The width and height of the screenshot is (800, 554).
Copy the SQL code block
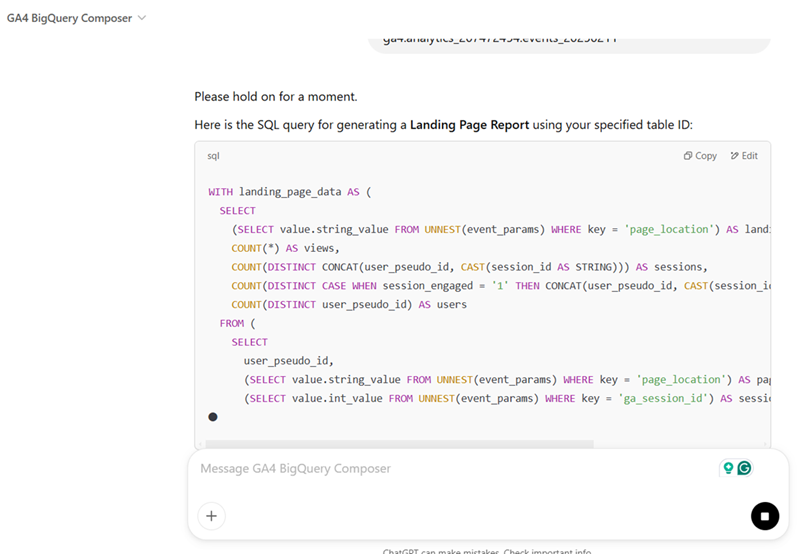700,156
